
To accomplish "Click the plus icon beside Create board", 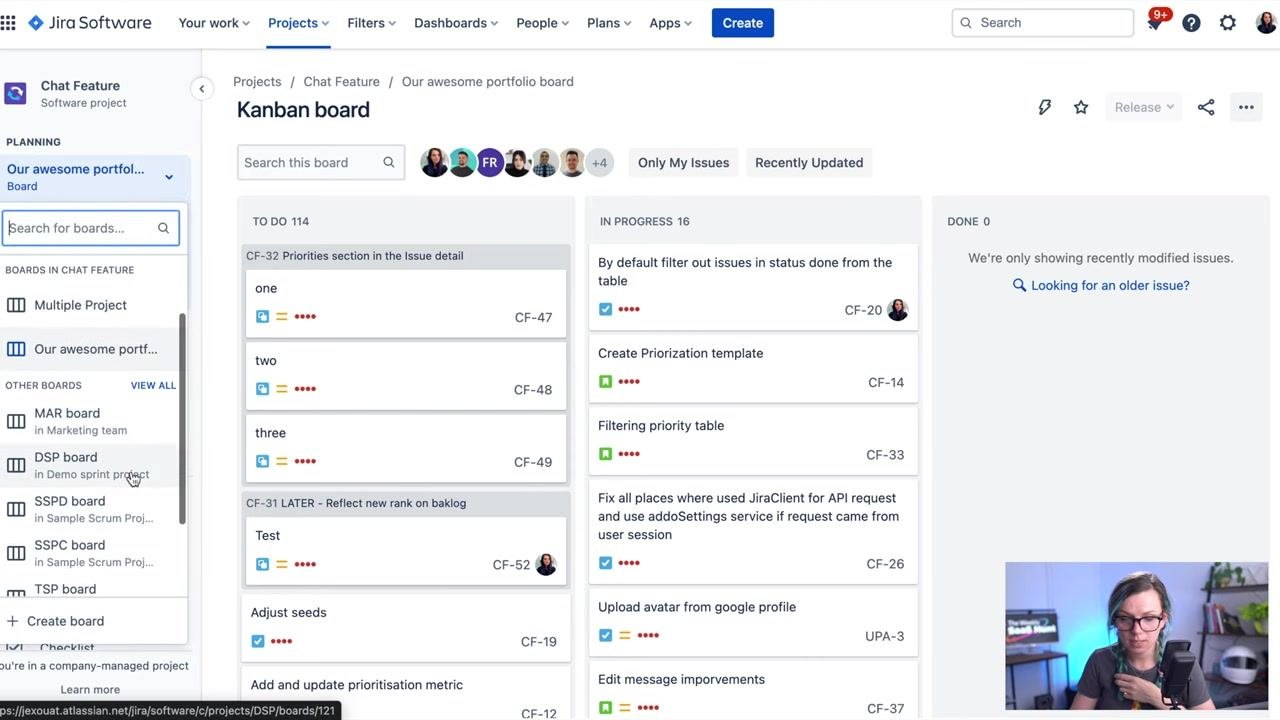I will [x=13, y=621].
